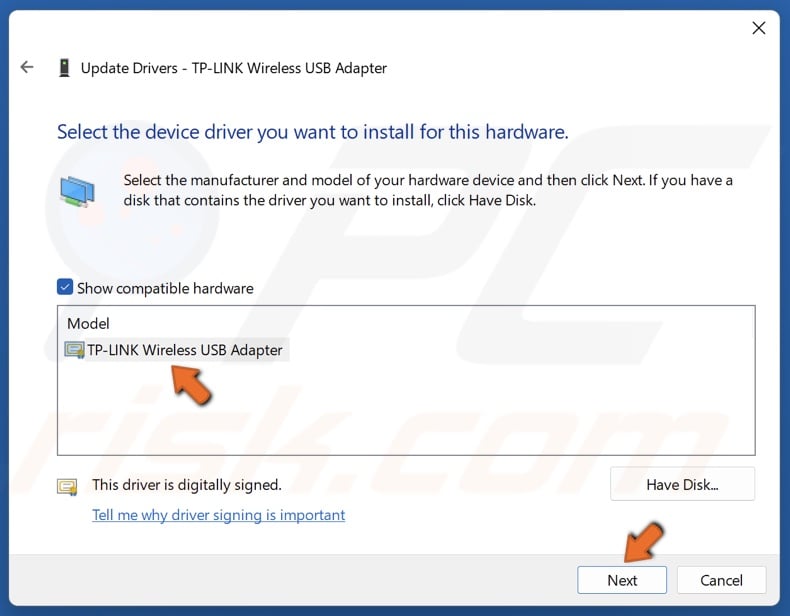Click 'This driver is digitally signed.' text

pyautogui.click(x=186, y=485)
